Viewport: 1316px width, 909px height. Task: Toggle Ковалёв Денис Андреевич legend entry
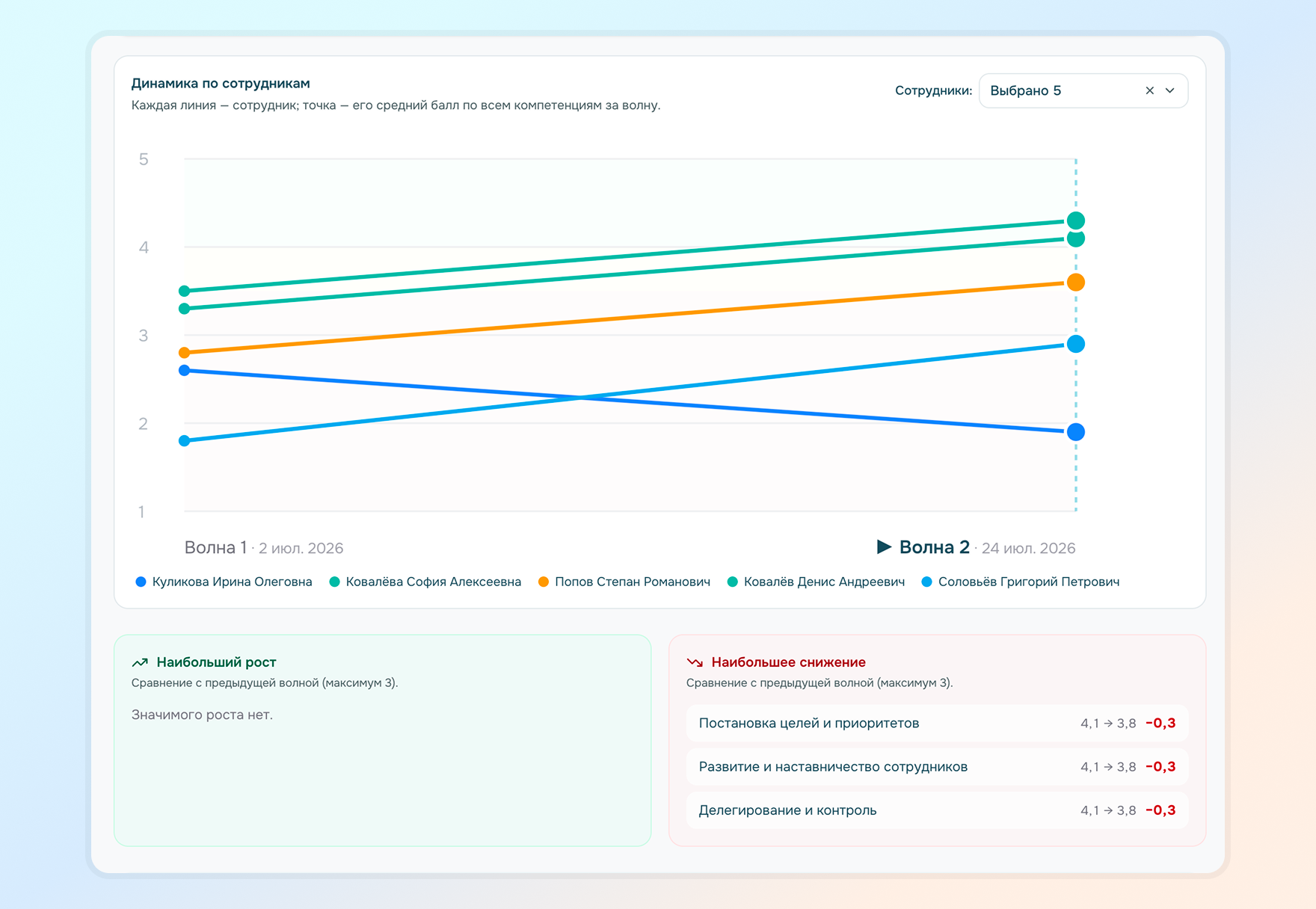[x=816, y=582]
